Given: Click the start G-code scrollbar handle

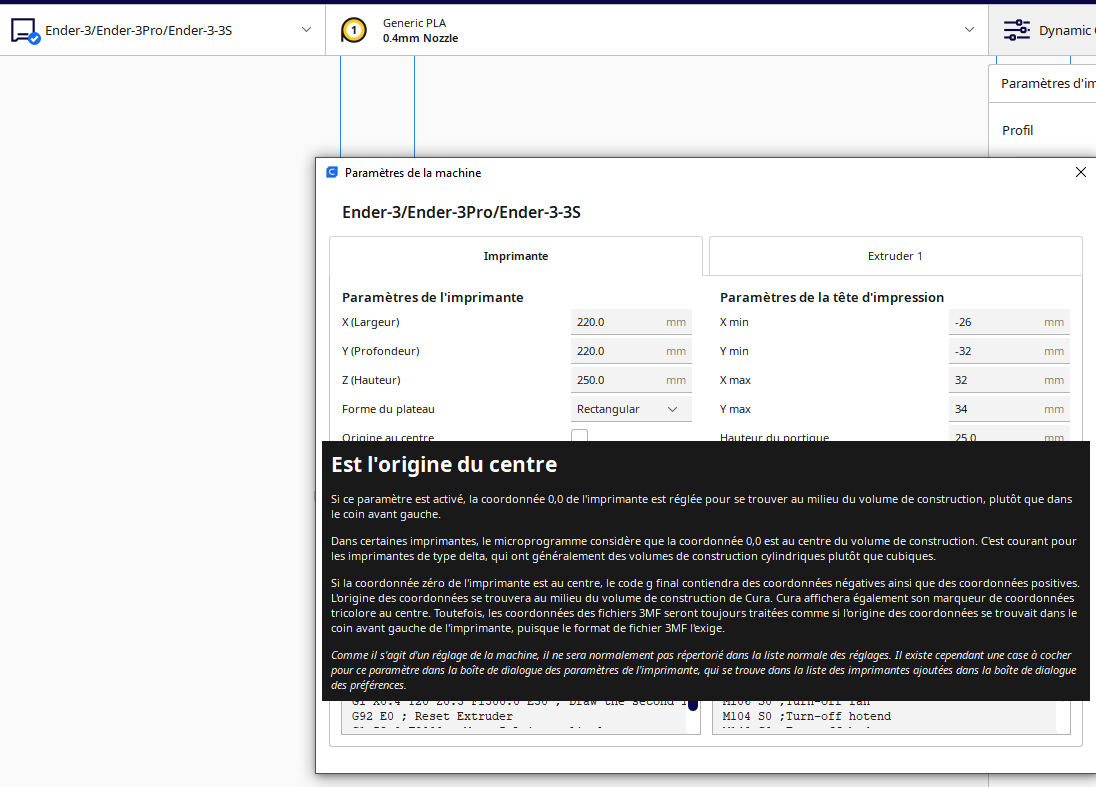Looking at the screenshot, I should coord(693,705).
